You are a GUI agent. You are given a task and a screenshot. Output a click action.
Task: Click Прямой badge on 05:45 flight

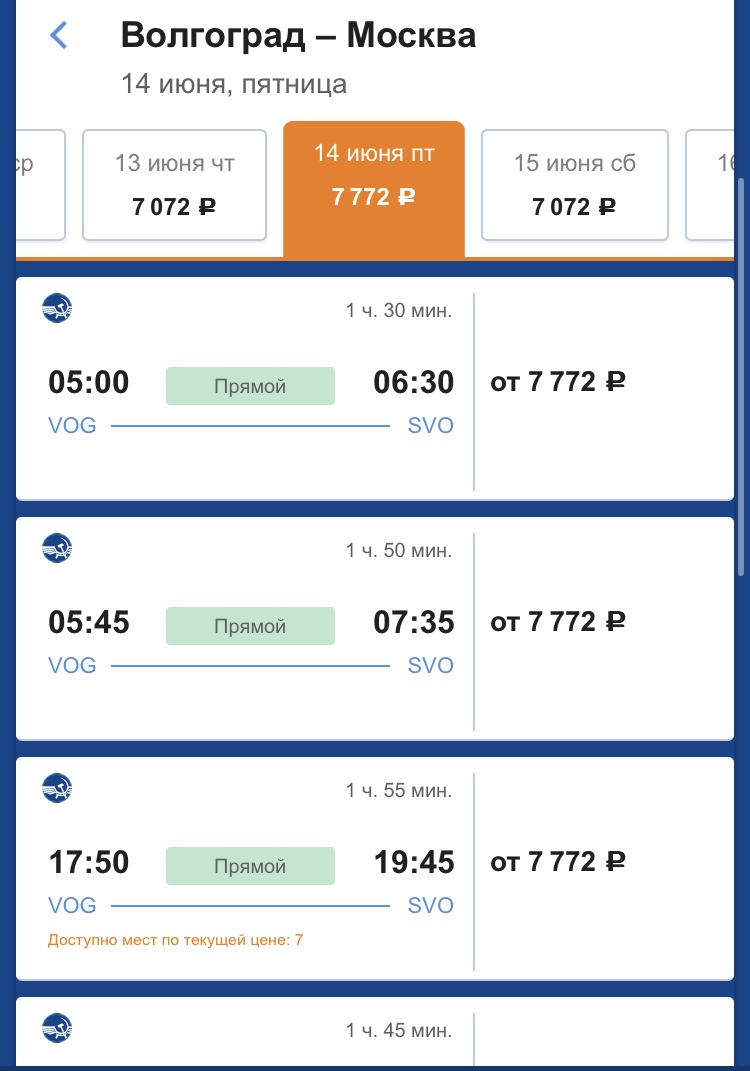click(x=250, y=626)
